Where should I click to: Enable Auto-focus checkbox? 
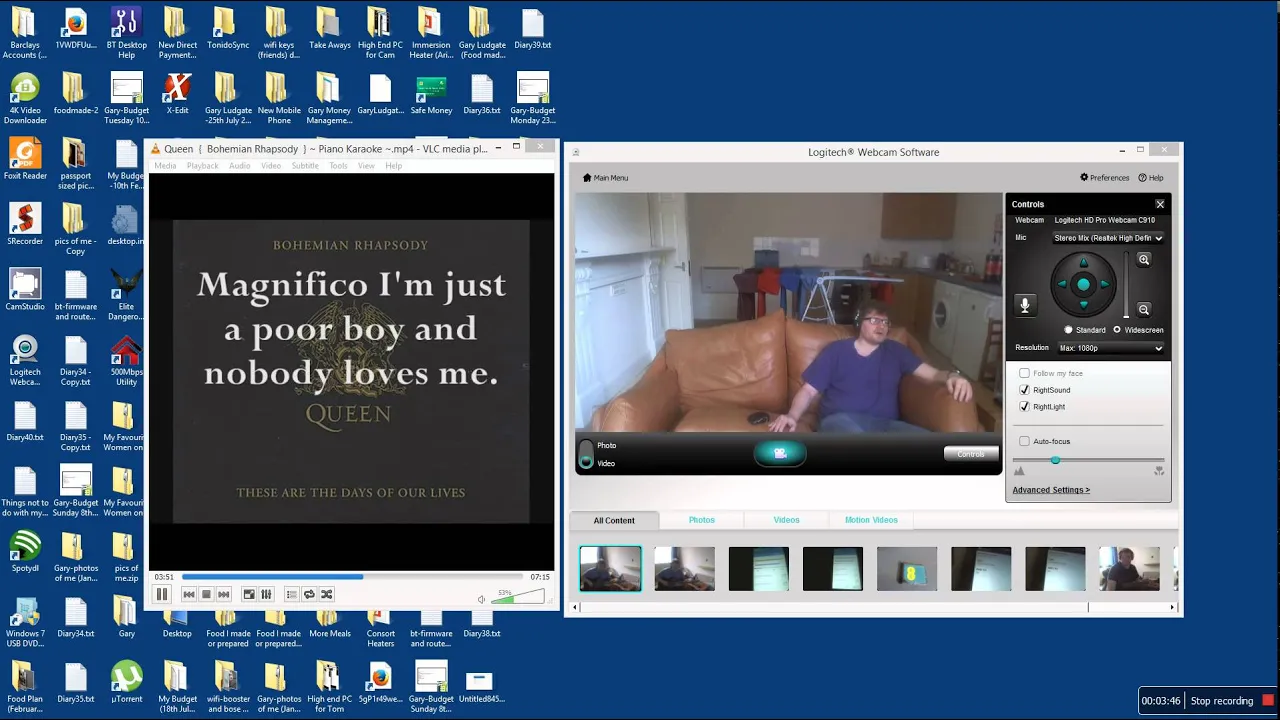pyautogui.click(x=1024, y=441)
